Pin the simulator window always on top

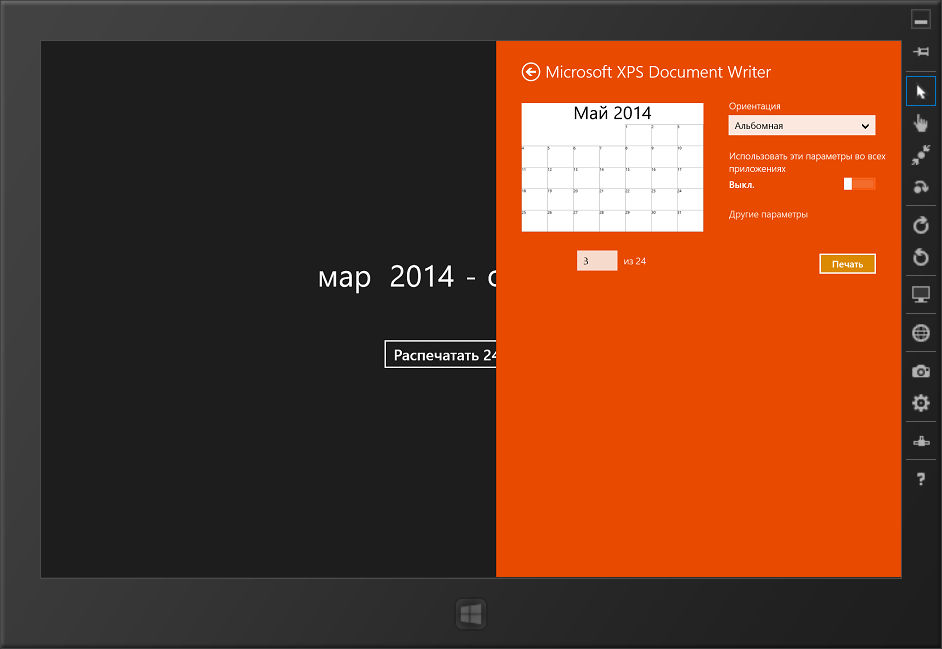[920, 52]
